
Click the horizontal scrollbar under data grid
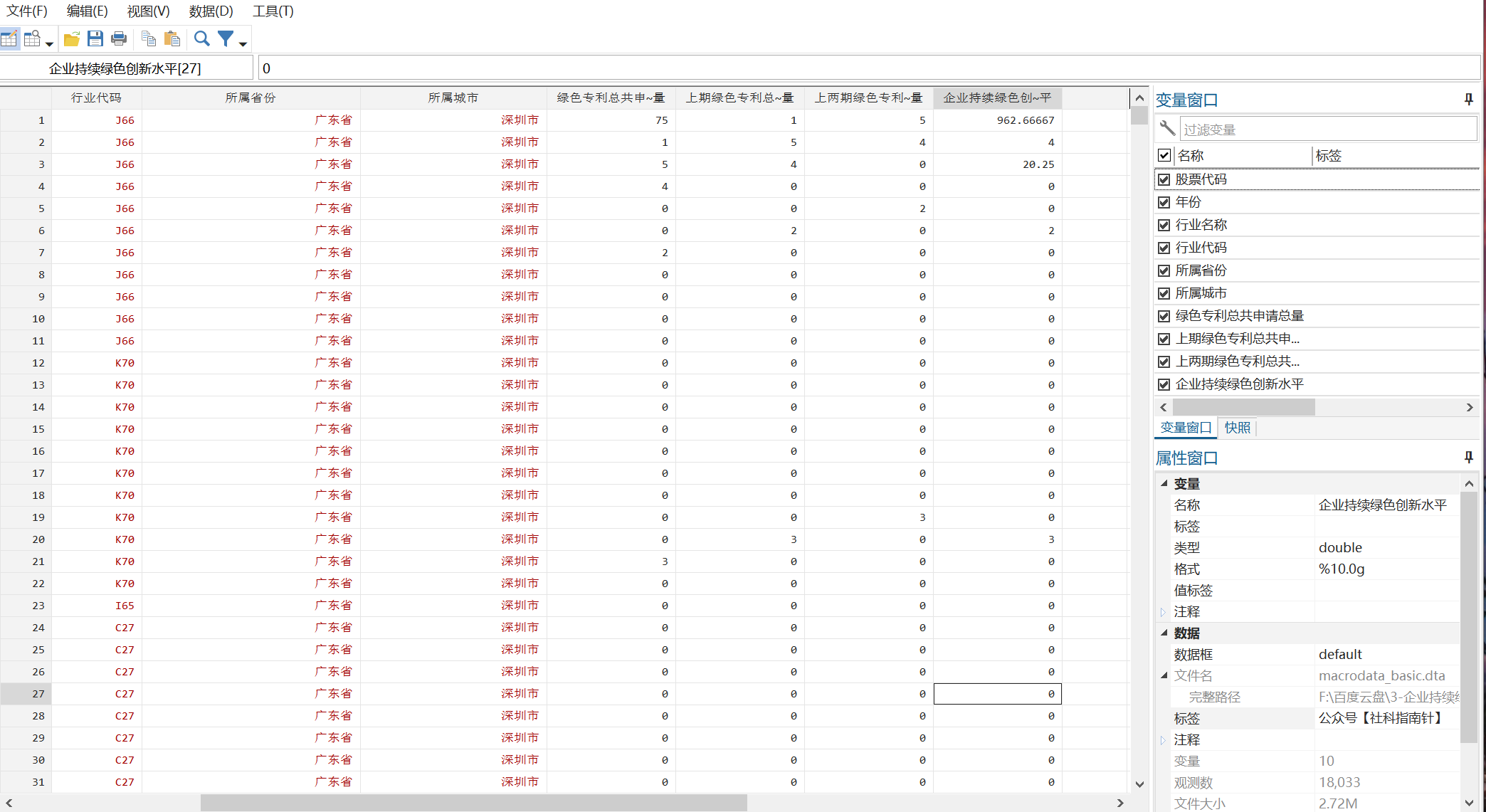click(473, 803)
